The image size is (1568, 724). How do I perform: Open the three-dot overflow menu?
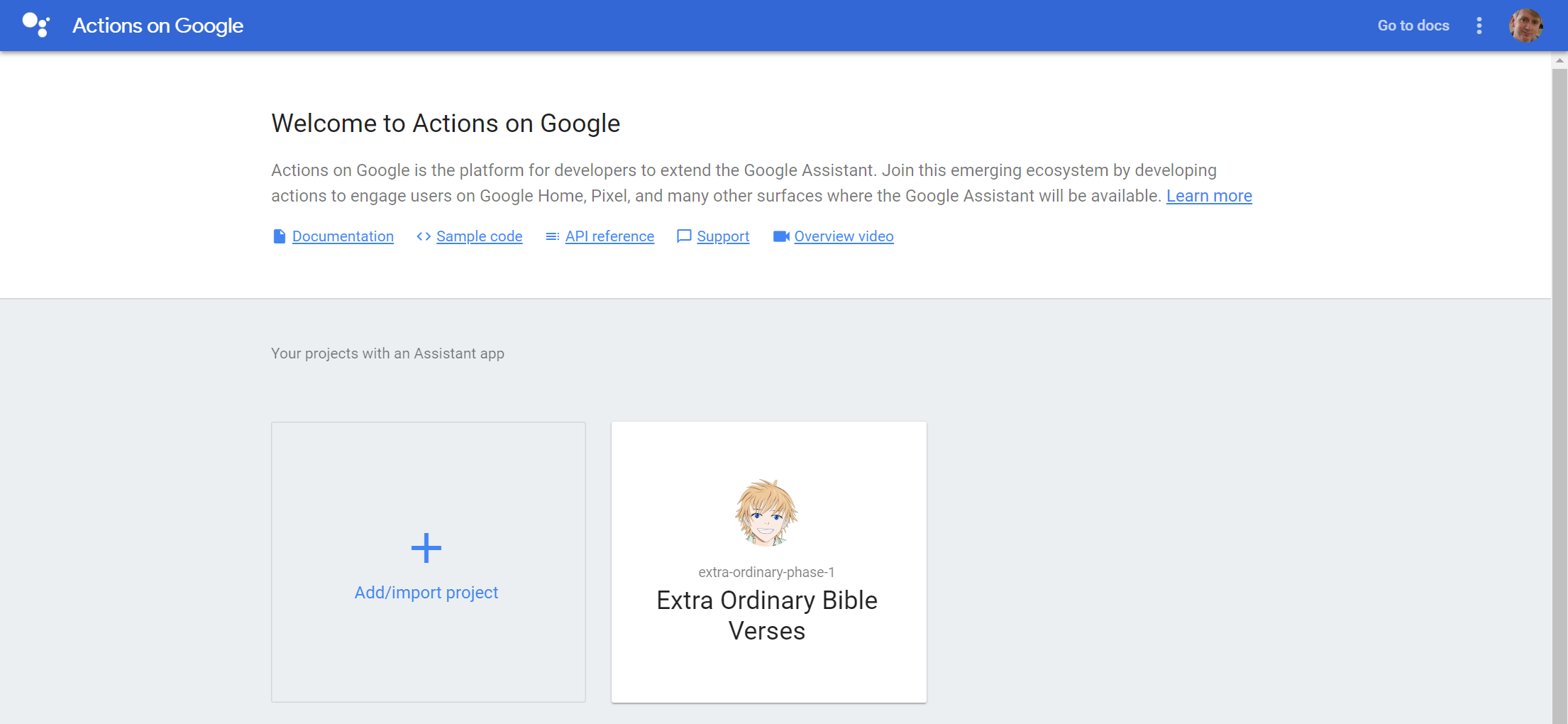(x=1479, y=26)
